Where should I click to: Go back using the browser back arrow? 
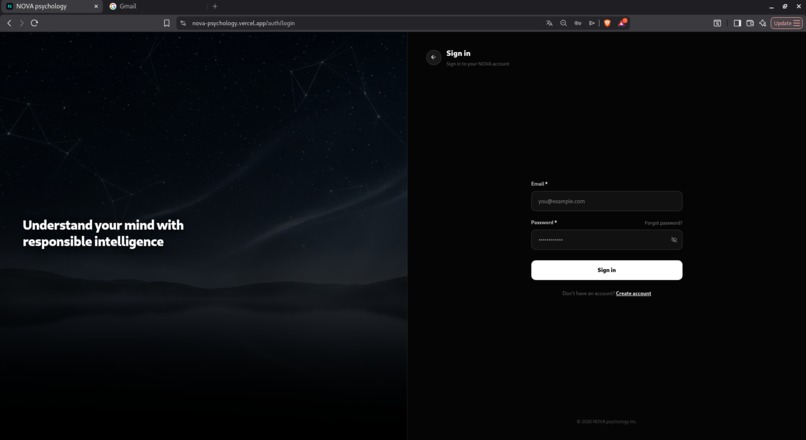(9, 23)
